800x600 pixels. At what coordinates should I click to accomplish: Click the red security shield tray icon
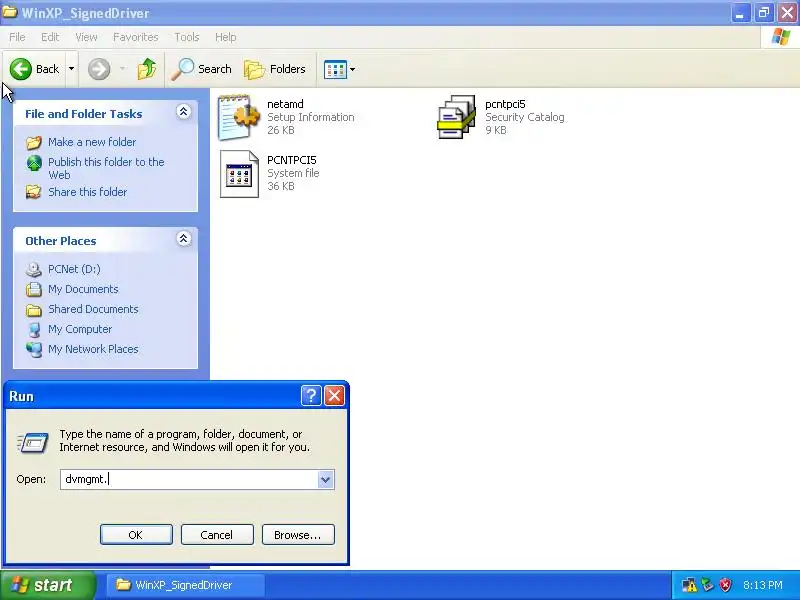pos(726,585)
